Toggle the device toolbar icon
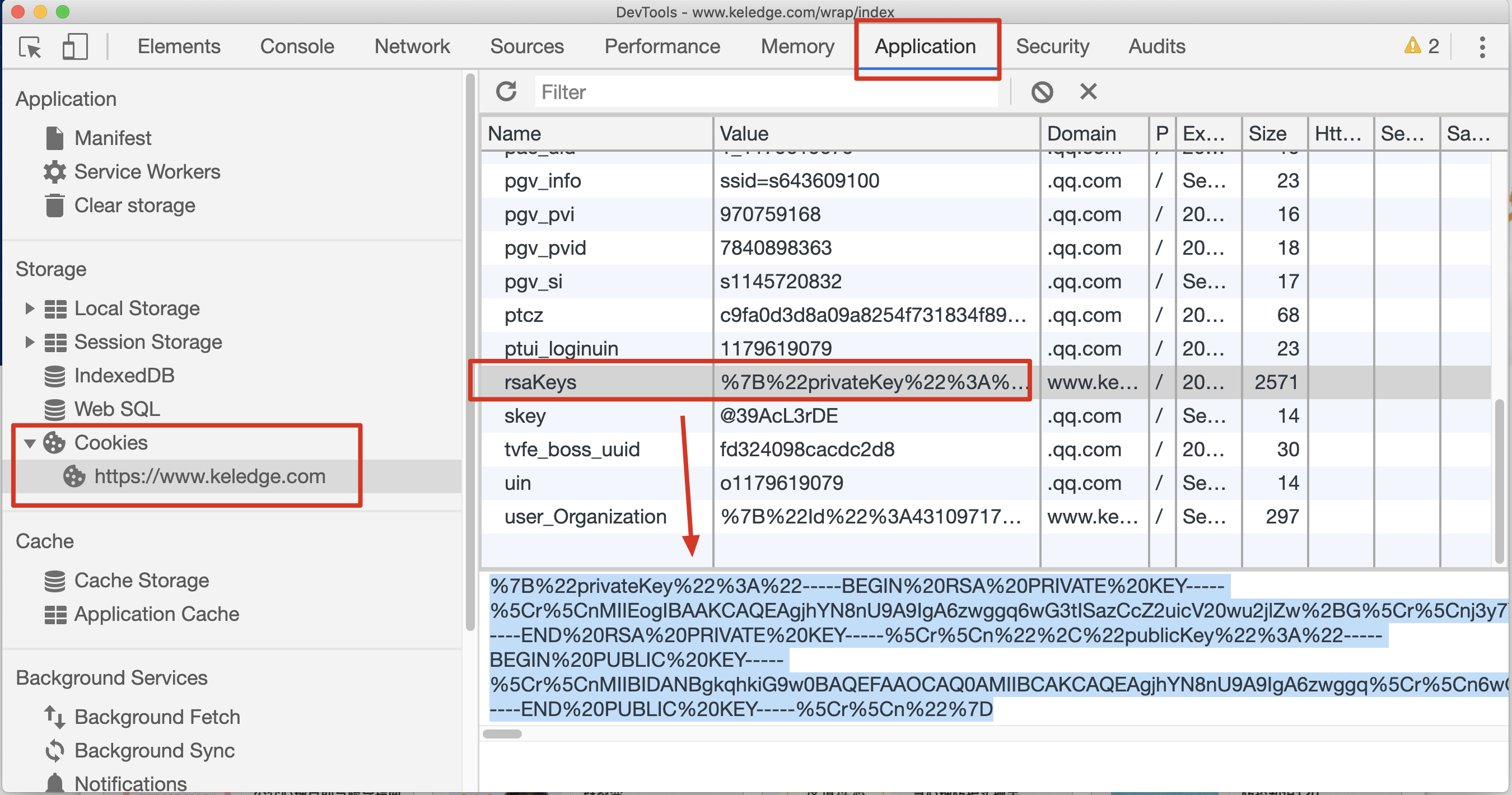 pyautogui.click(x=75, y=47)
